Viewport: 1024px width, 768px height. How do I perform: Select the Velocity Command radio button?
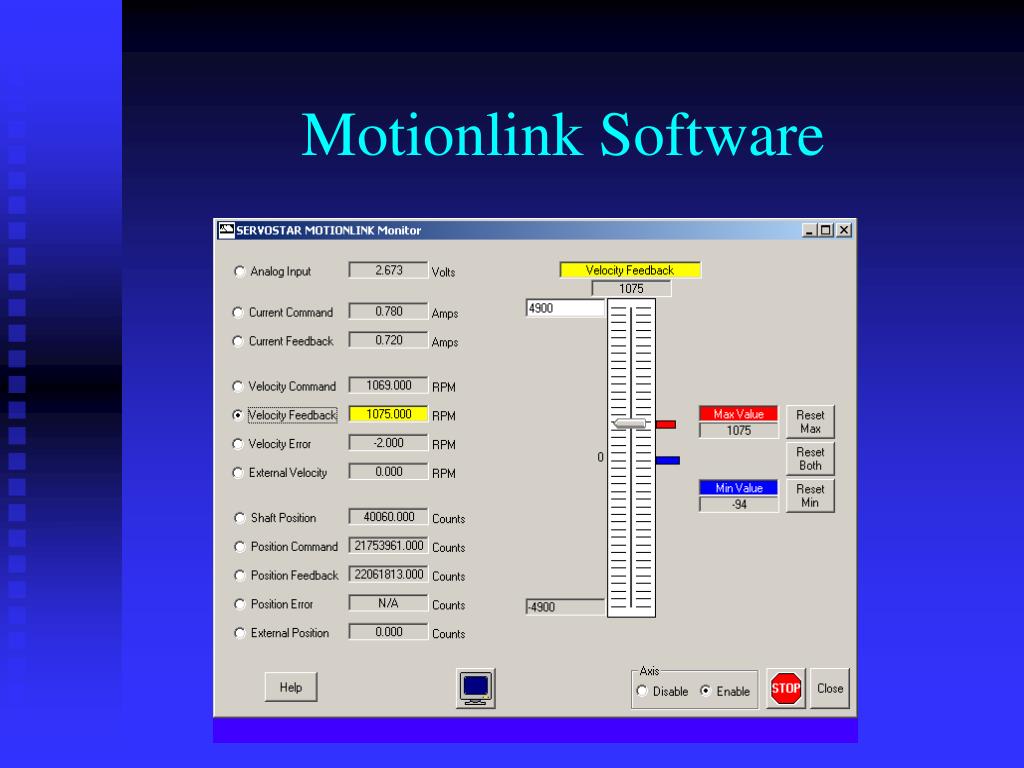point(238,387)
